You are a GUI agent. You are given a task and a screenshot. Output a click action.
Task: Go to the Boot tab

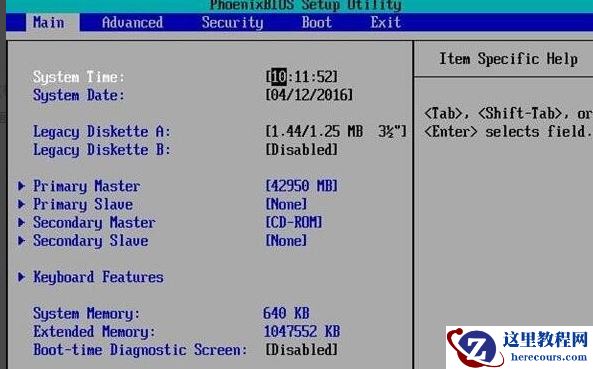[317, 23]
